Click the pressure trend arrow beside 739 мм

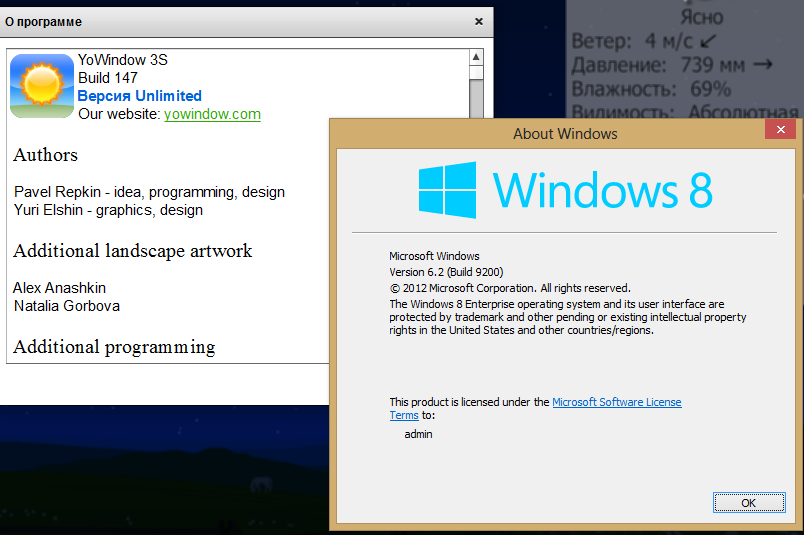click(x=762, y=65)
